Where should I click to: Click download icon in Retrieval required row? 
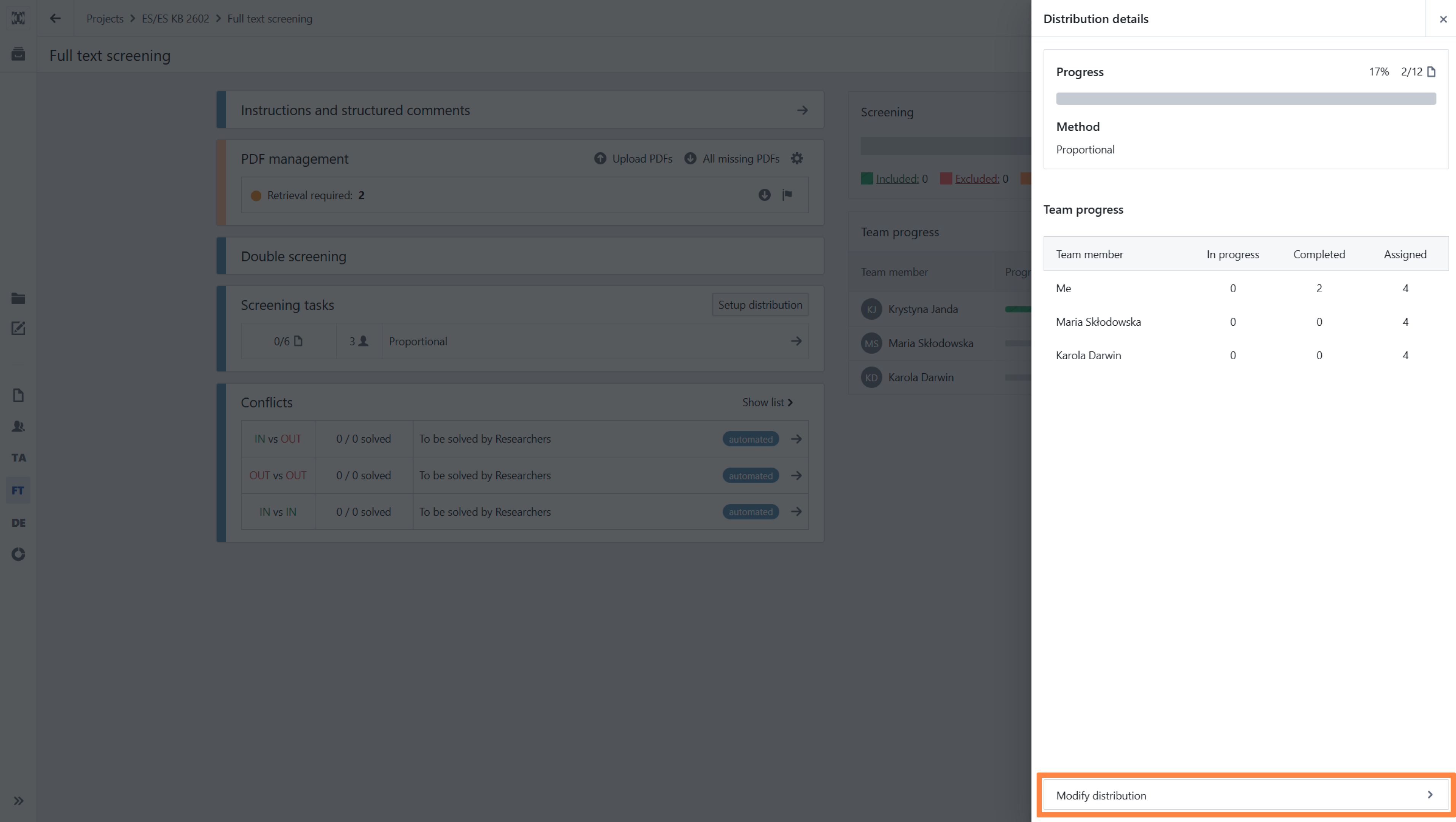pyautogui.click(x=764, y=195)
